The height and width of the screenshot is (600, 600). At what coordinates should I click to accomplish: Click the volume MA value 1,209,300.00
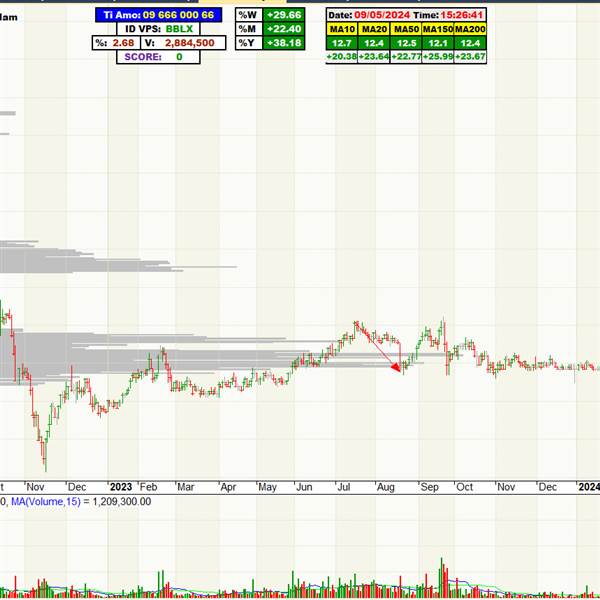[x=122, y=502]
